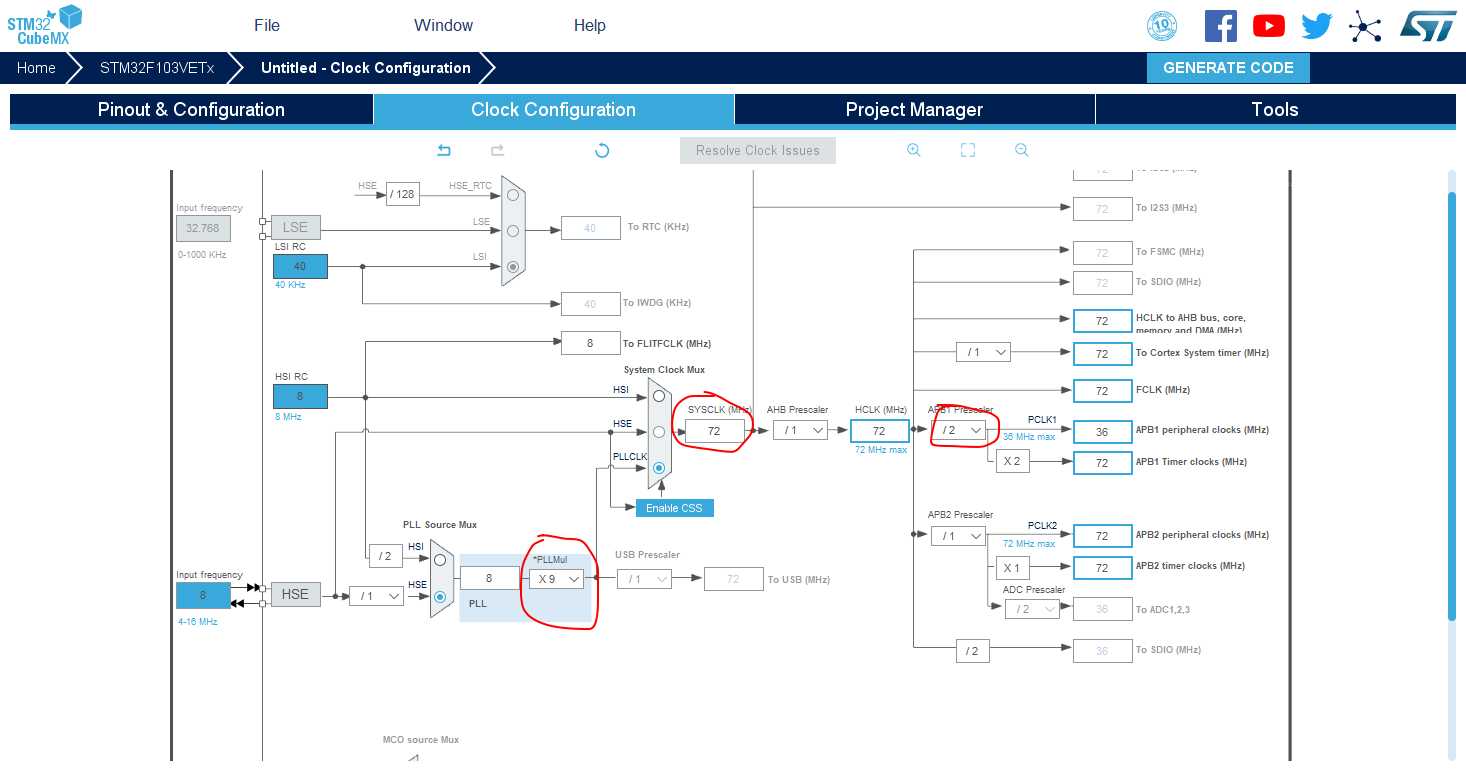
Task: Edit the SYSCLK (MHz) value field
Action: (715, 432)
